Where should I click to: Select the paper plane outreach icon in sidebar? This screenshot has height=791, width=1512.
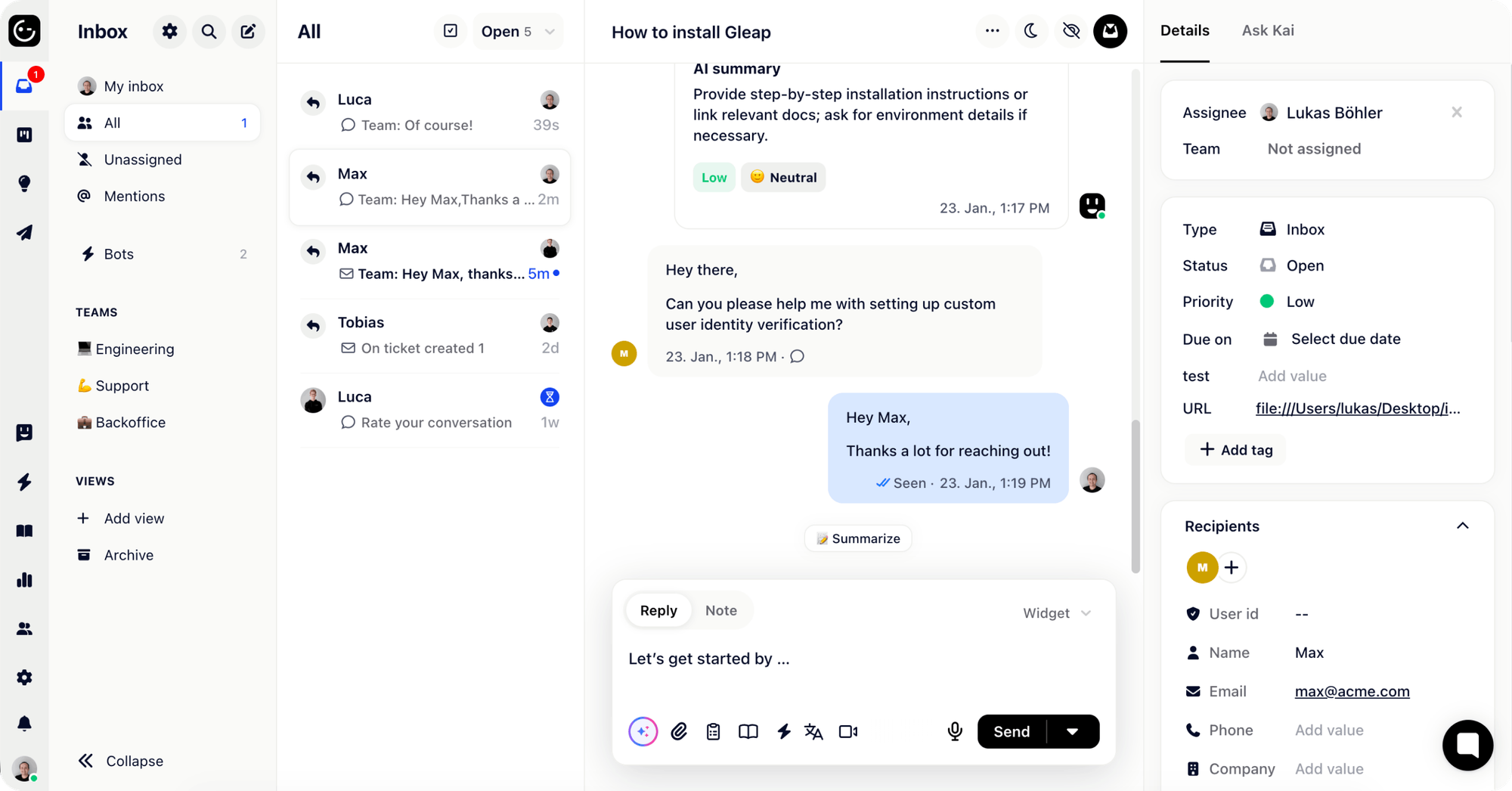(24, 232)
